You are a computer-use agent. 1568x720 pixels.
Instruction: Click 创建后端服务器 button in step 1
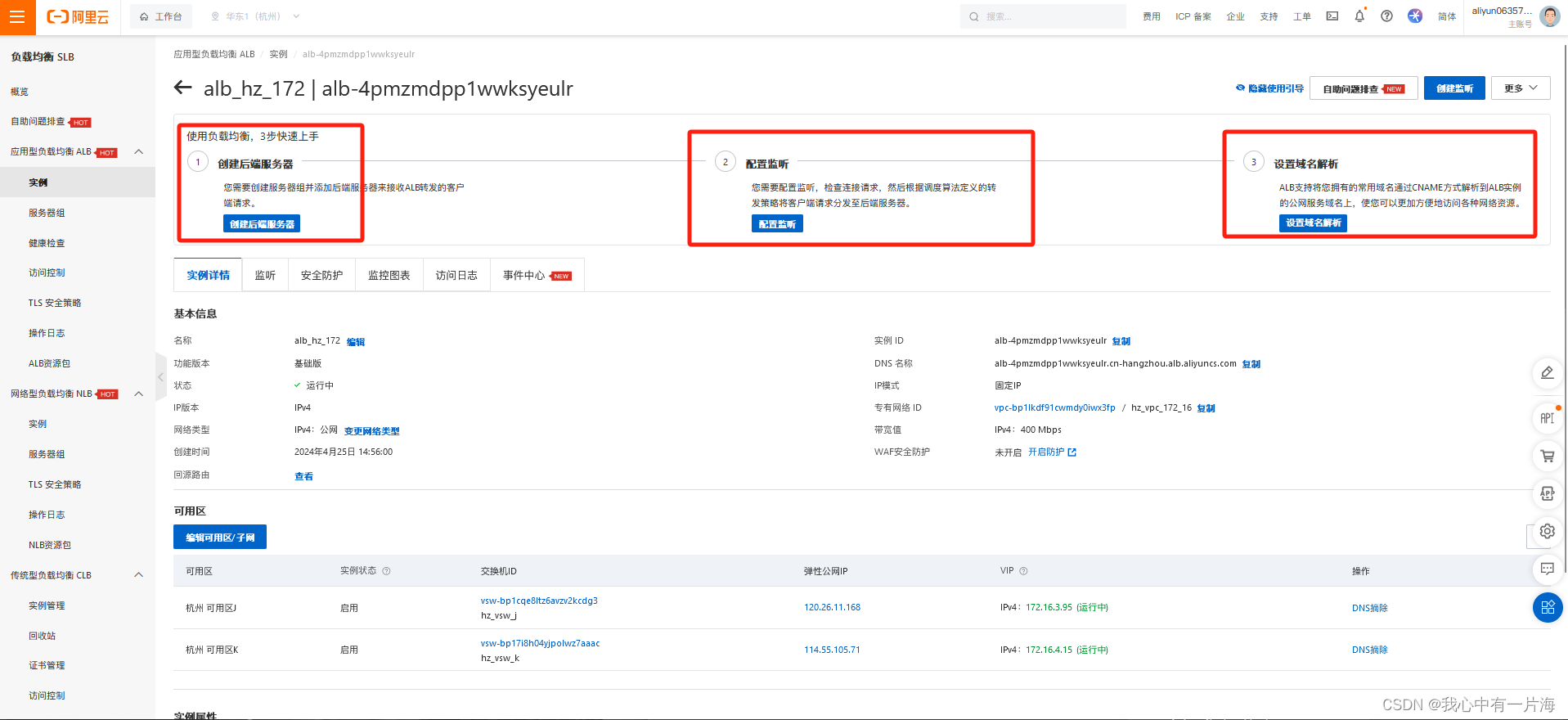pos(262,224)
